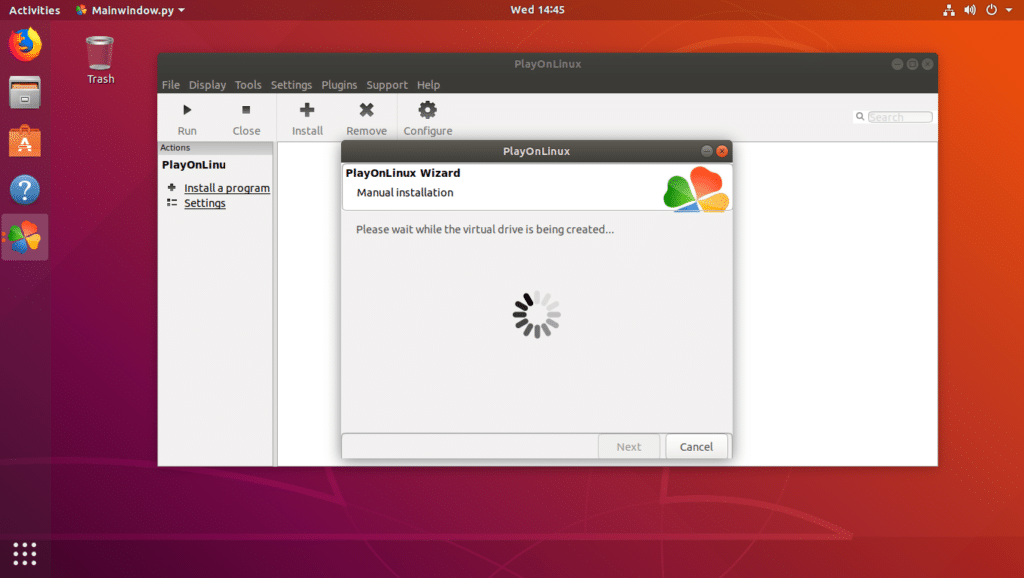Screen dimensions: 1024x578
Task: Open the Files manager dock icon
Action: [x=25, y=92]
